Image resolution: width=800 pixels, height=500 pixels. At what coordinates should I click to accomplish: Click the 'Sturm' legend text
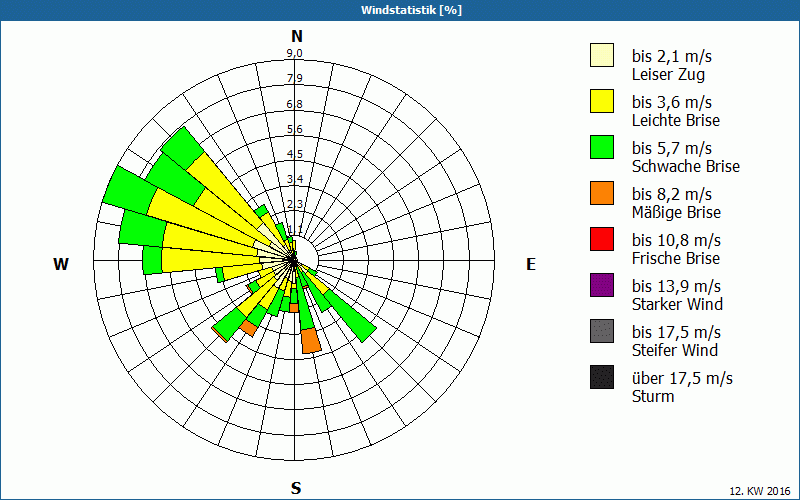653,396
